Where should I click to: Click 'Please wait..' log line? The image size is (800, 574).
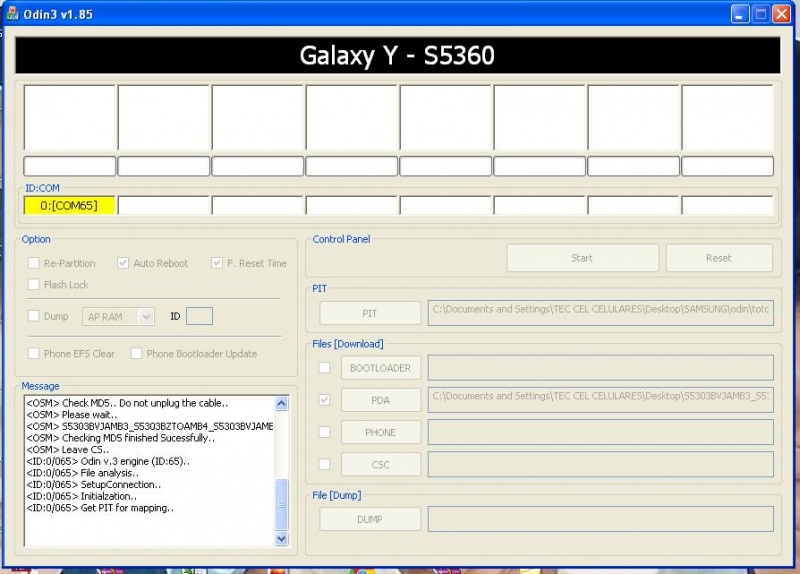pyautogui.click(x=71, y=414)
